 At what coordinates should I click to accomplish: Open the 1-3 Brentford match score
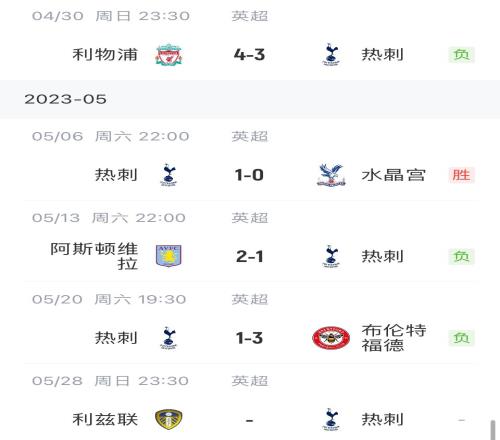point(249,338)
